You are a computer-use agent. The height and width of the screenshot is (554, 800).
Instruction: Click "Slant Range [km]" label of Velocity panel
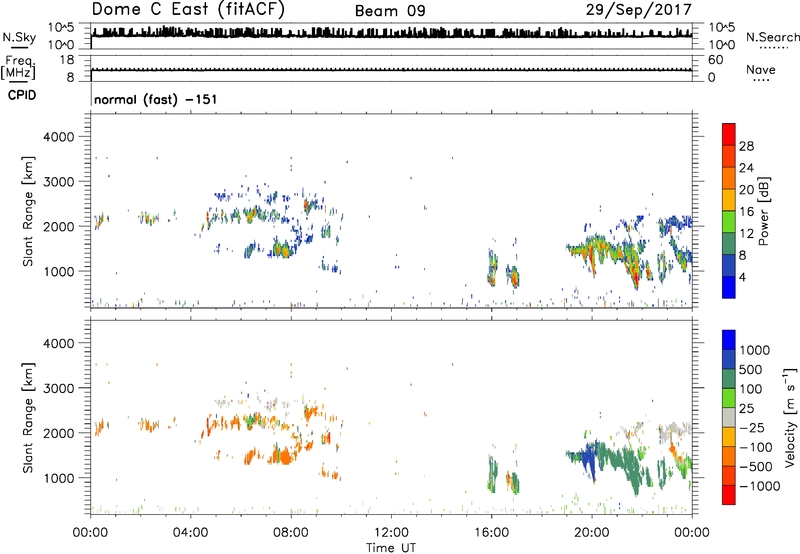tap(29, 418)
